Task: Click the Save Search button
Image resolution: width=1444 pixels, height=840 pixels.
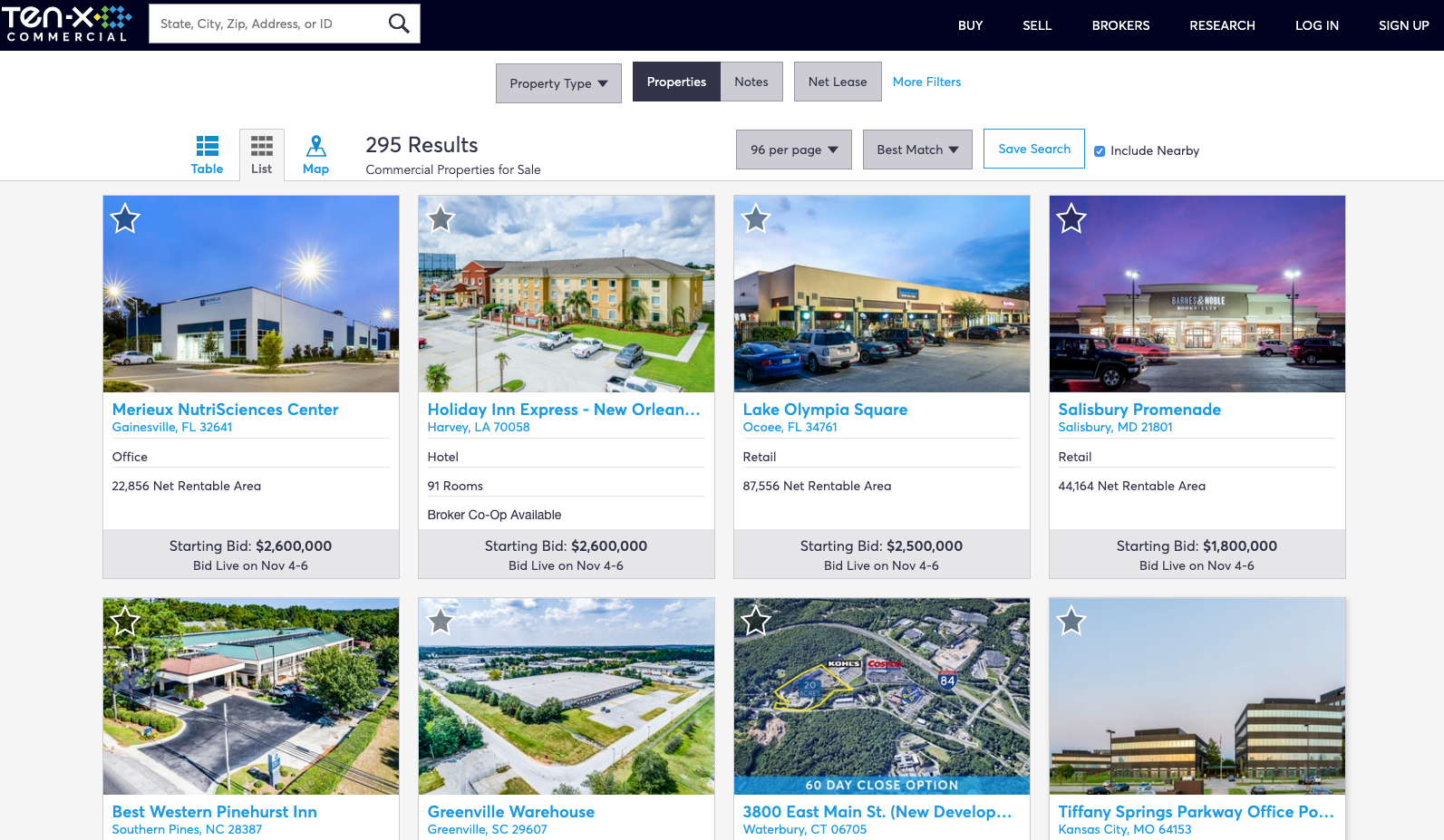Action: coord(1034,149)
